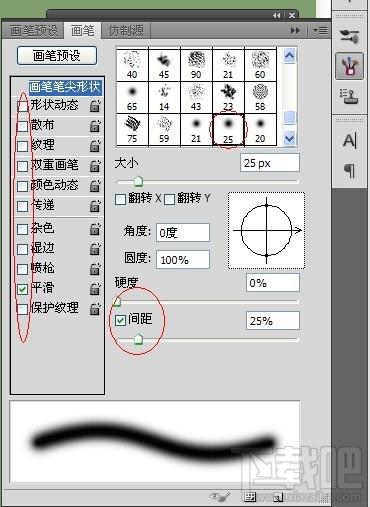
Task: Click lock icon beside 颜色动态
Action: coord(95,186)
